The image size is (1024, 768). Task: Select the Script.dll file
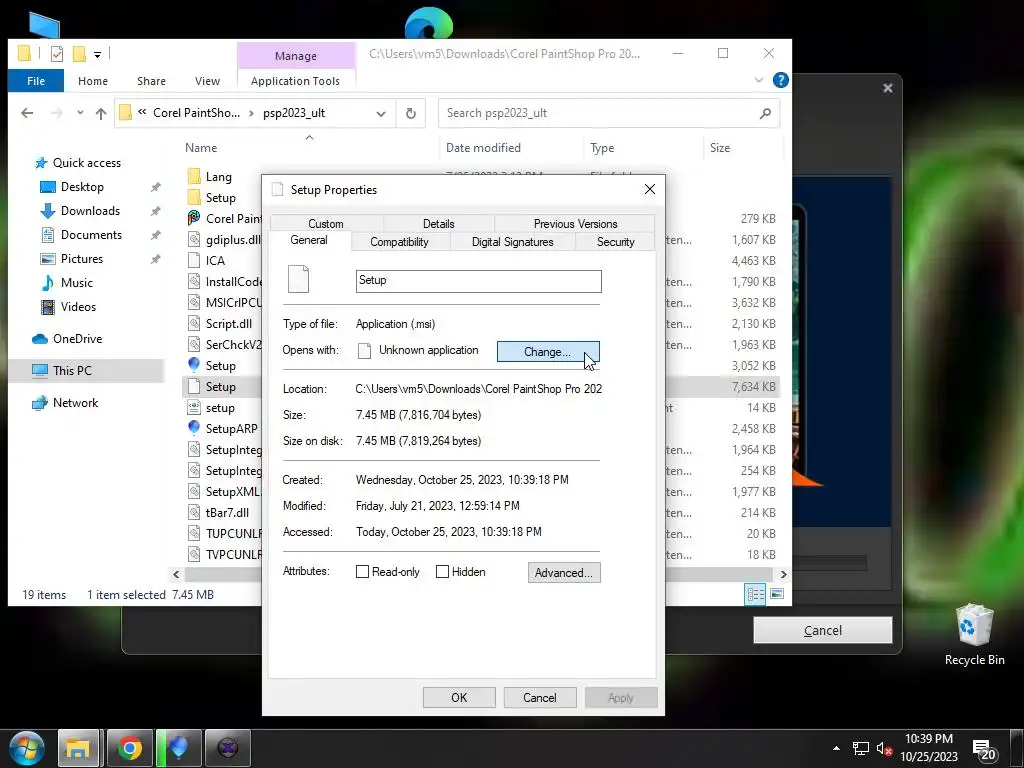[x=229, y=324]
